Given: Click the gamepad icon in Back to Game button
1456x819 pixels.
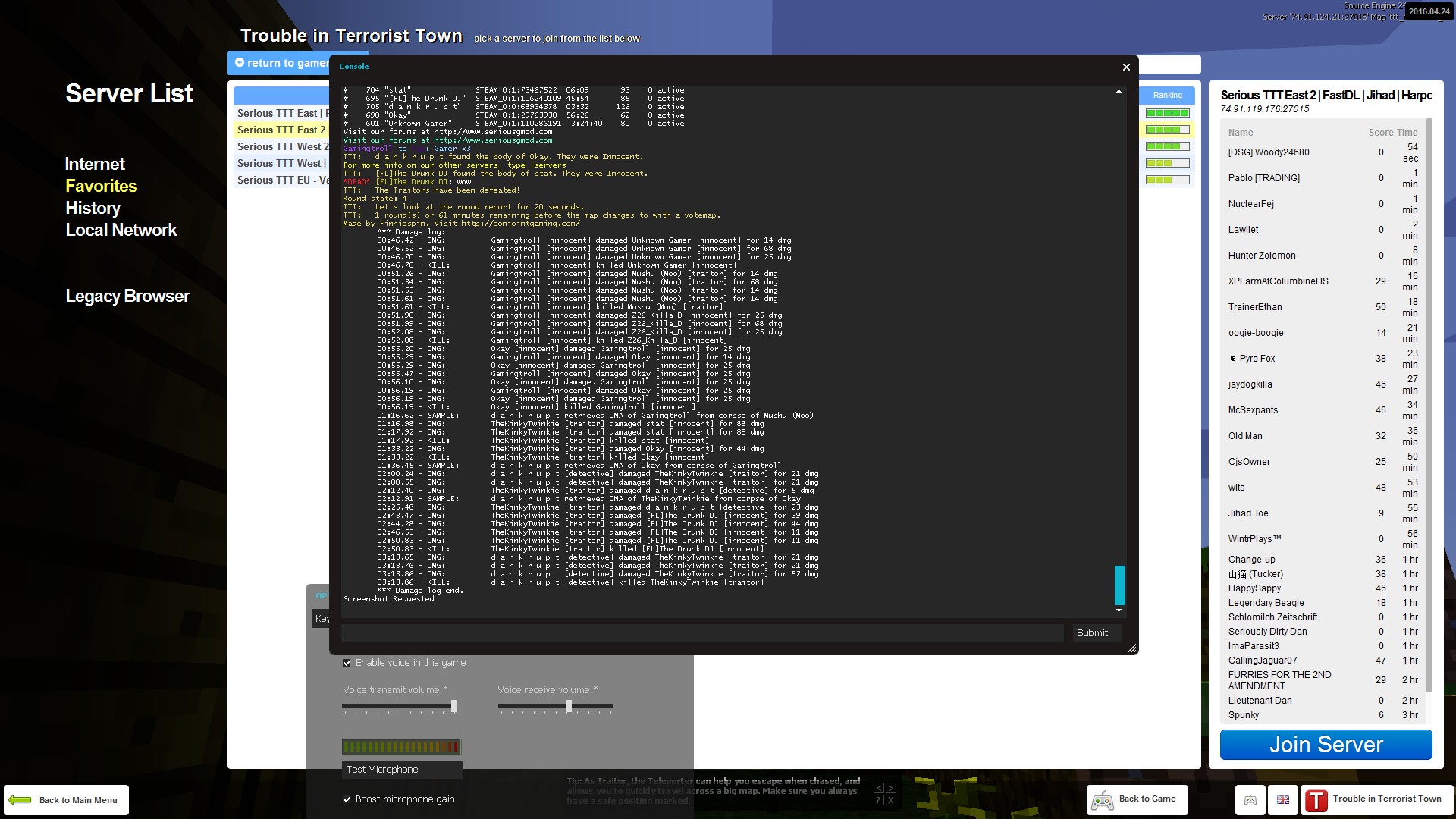Looking at the screenshot, I should click(1103, 800).
